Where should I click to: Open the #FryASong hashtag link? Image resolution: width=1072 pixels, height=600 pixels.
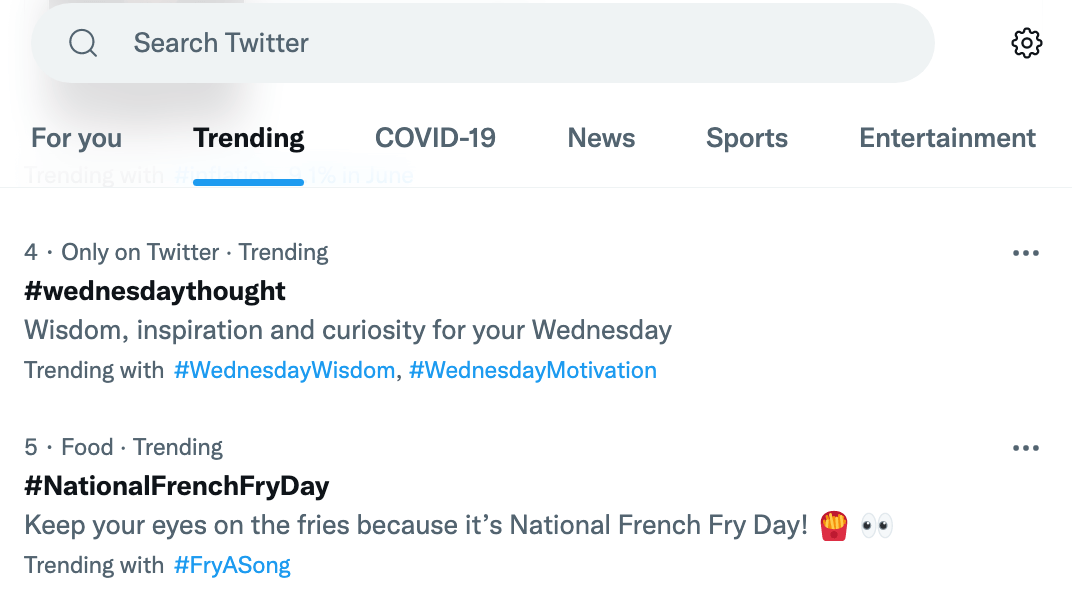232,565
